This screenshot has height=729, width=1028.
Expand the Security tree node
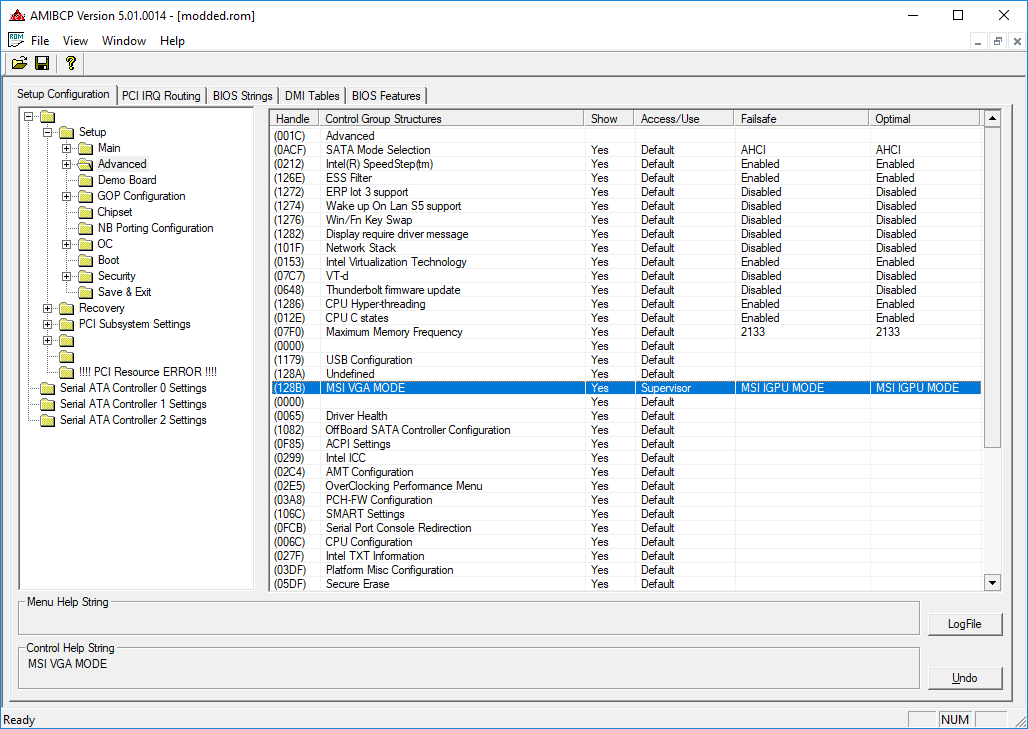66,277
